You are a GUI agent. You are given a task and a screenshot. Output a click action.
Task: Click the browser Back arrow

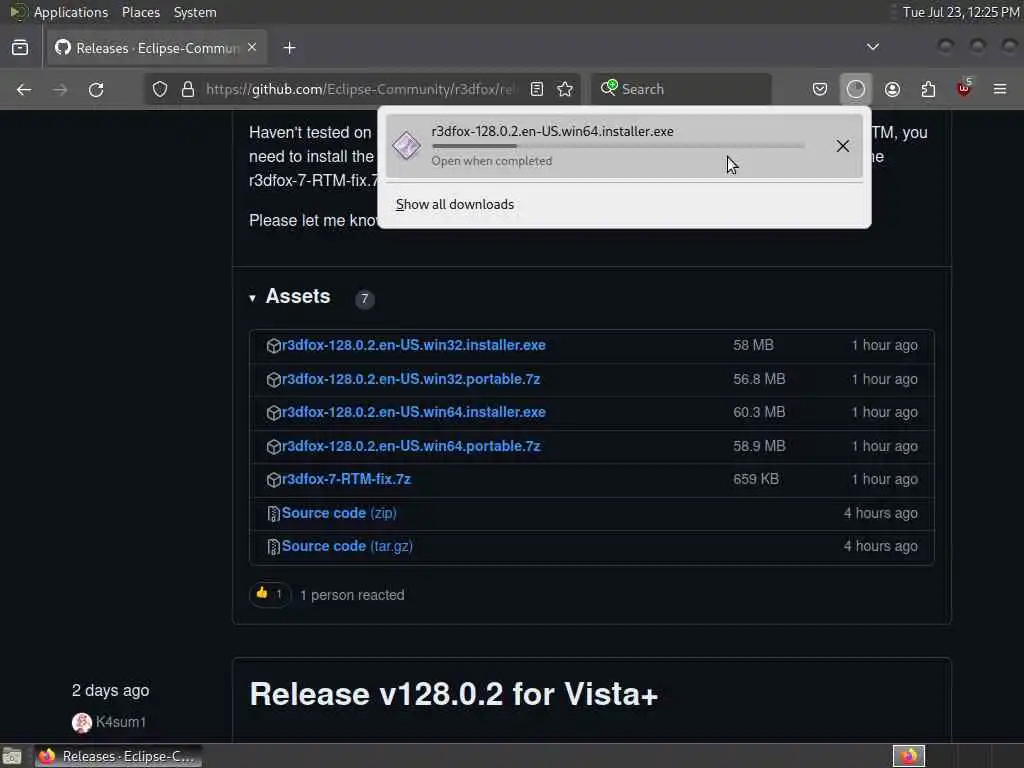pyautogui.click(x=24, y=89)
